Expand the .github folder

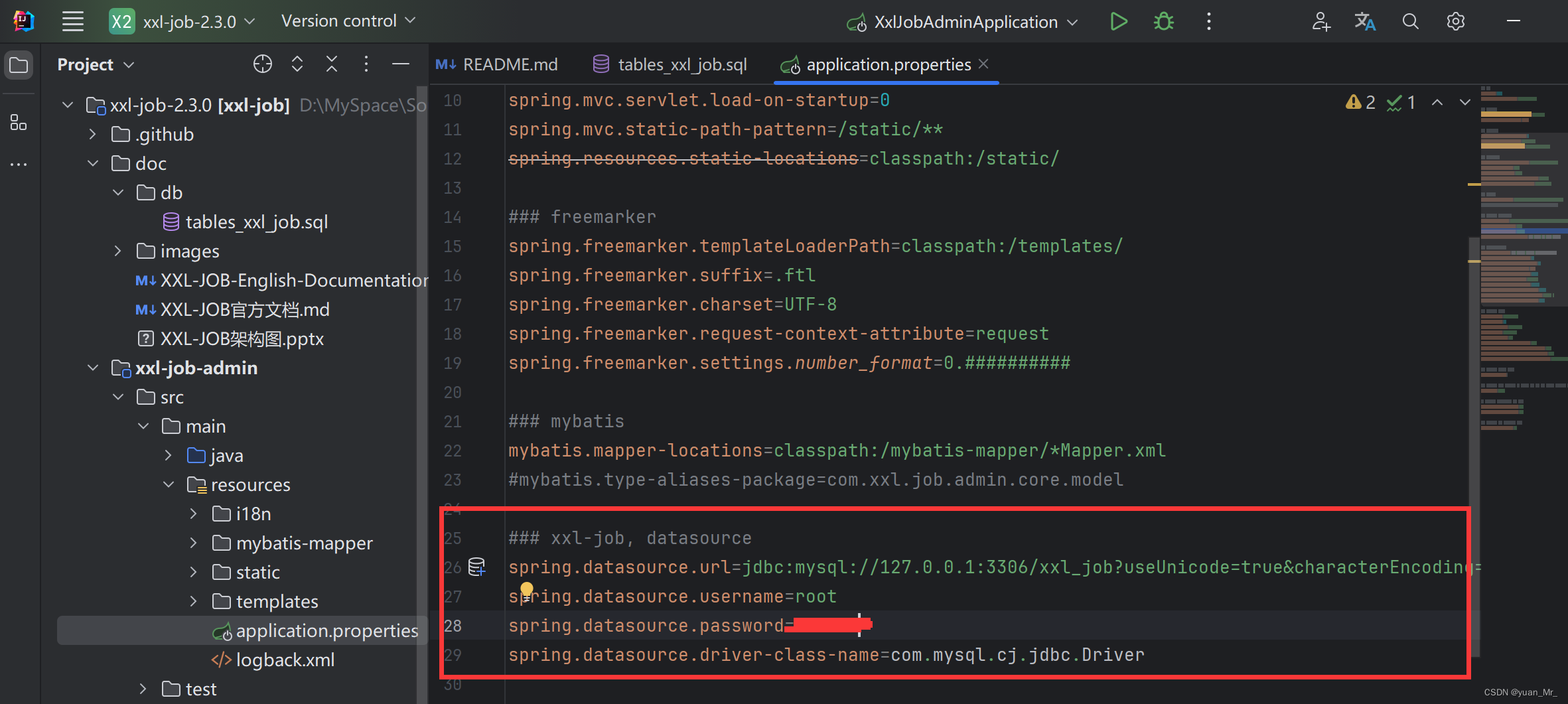(x=92, y=134)
